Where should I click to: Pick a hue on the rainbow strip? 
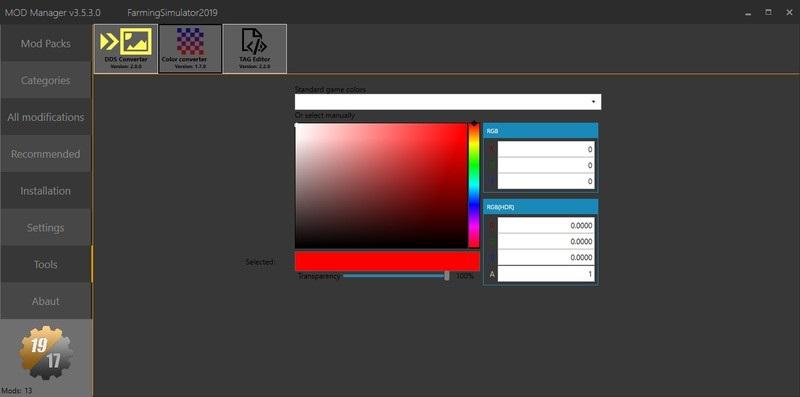[x=474, y=186]
